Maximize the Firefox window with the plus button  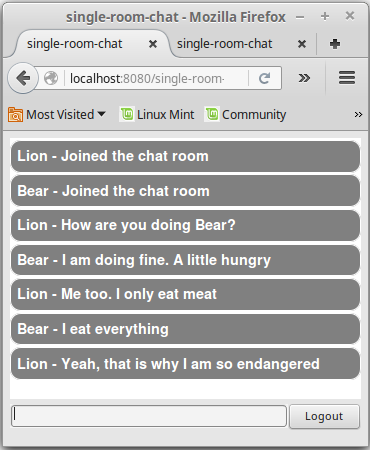point(325,16)
